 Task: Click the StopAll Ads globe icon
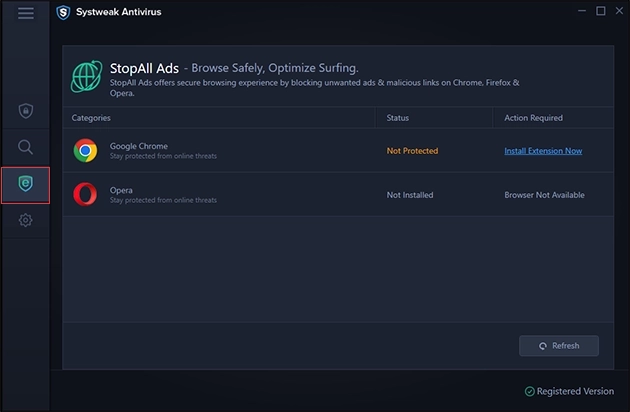pyautogui.click(x=86, y=76)
